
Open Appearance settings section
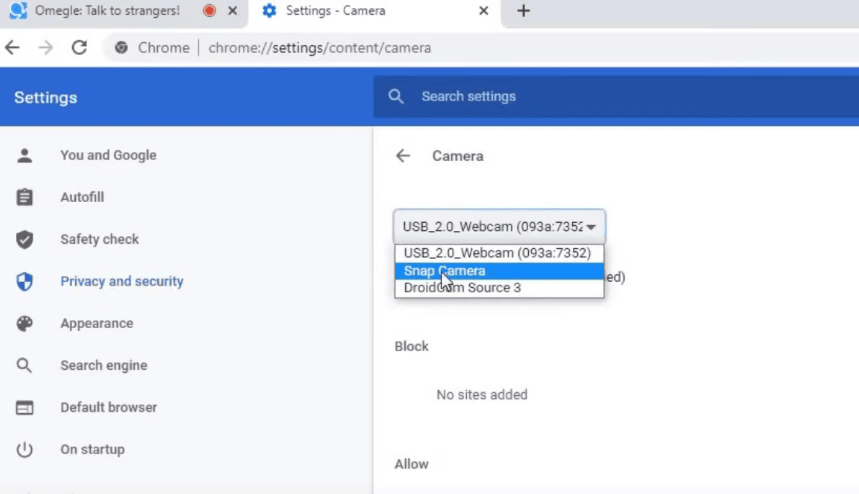(97, 323)
